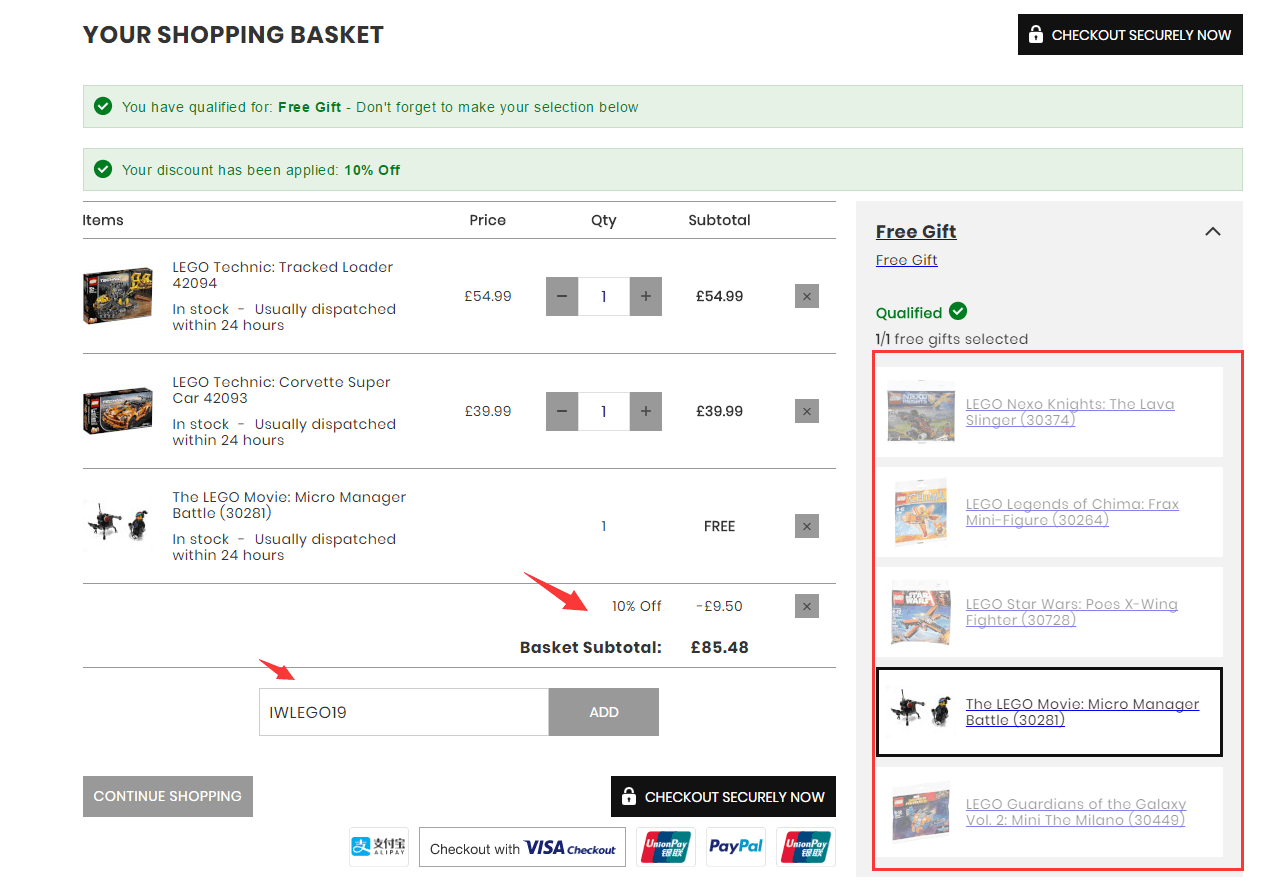Click the ADD discount code button
1279x882 pixels.
coord(604,712)
